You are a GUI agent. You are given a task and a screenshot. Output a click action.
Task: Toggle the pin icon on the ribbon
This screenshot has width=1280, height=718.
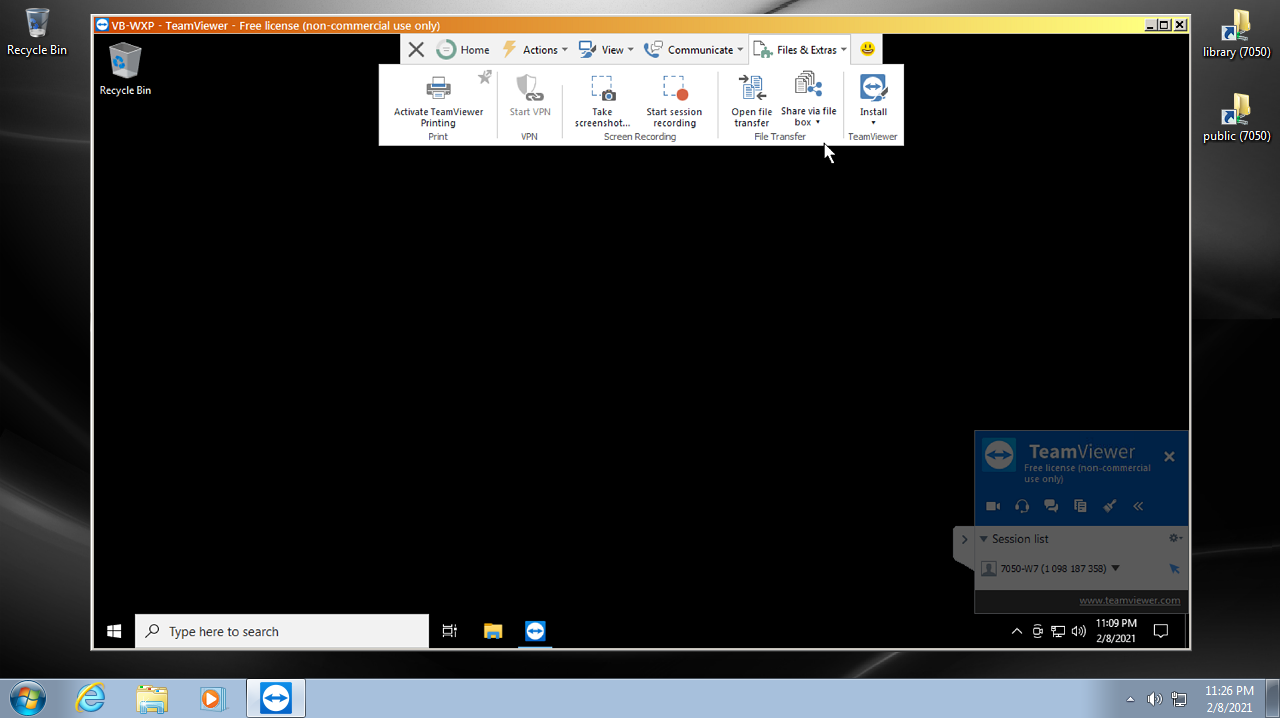click(485, 77)
